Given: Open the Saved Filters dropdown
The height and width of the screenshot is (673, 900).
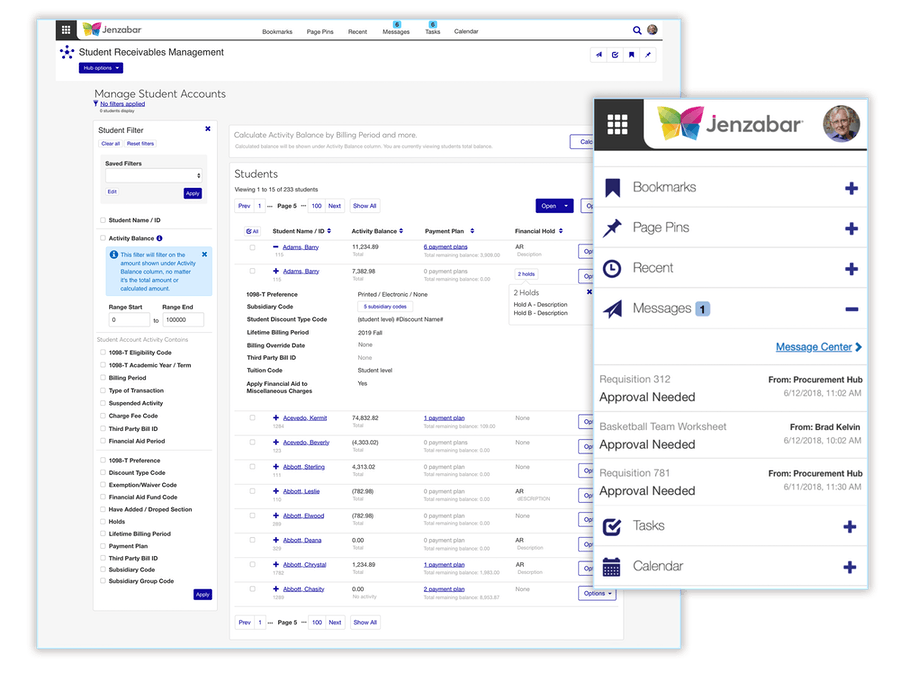Looking at the screenshot, I should (154, 176).
